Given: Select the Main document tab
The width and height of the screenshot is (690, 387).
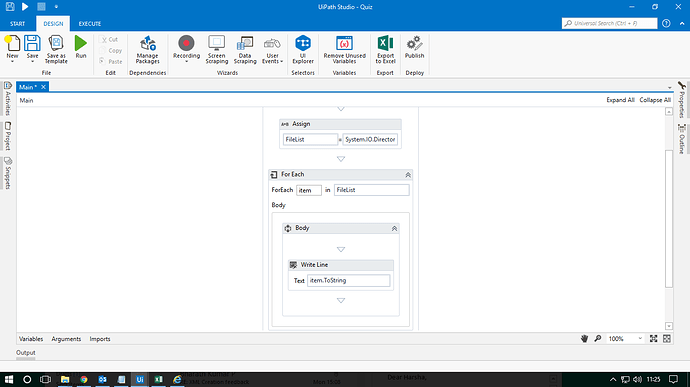Looking at the screenshot, I should tap(28, 87).
